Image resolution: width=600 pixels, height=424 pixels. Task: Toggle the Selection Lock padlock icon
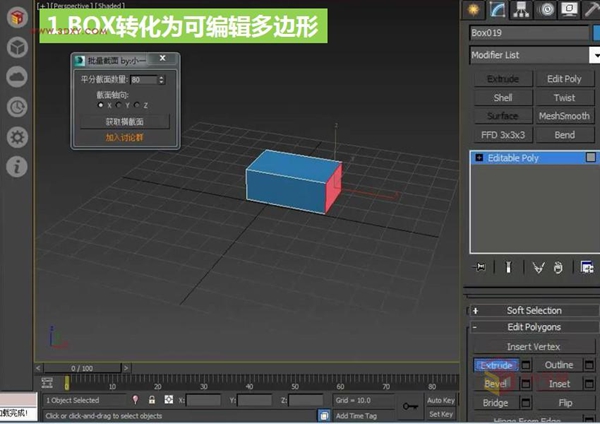[152, 400]
